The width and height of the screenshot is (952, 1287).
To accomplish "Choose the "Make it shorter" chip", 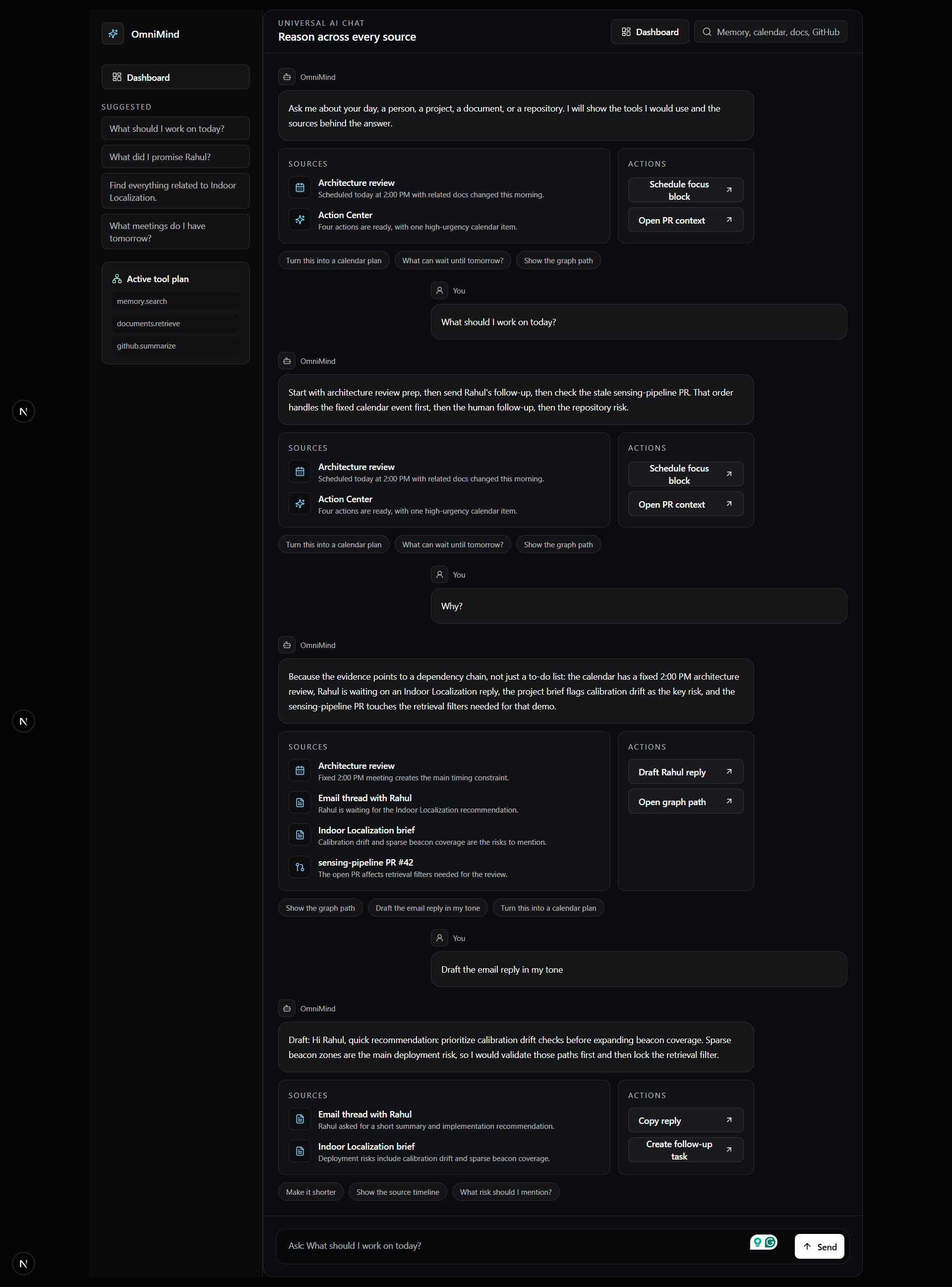I will point(310,1192).
